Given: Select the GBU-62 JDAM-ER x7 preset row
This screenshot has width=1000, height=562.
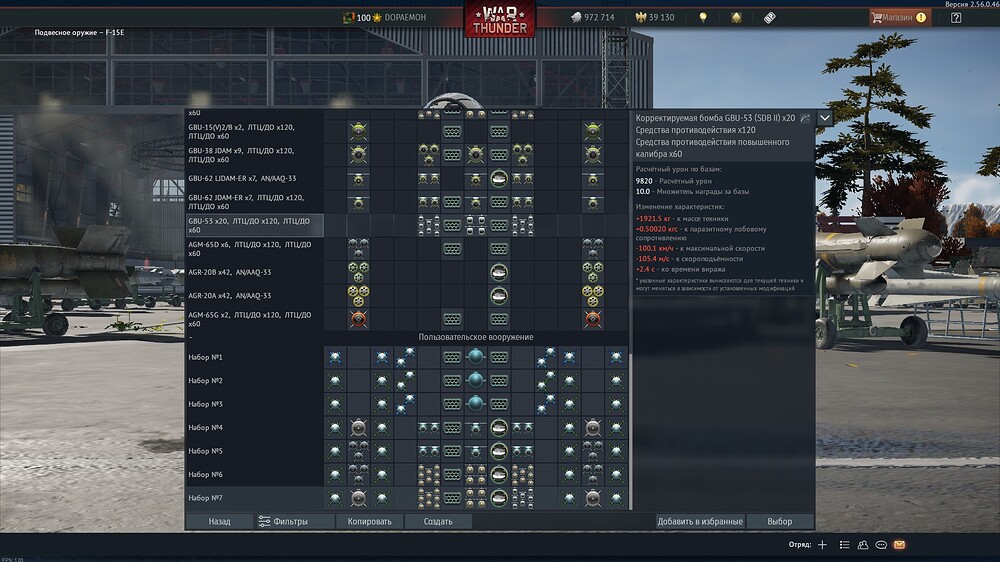Looking at the screenshot, I should pyautogui.click(x=254, y=202).
